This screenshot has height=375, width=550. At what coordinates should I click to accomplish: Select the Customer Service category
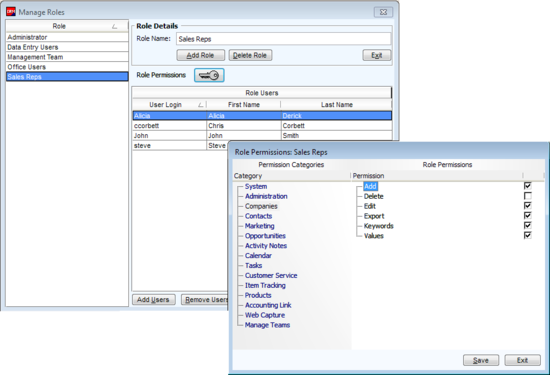(x=271, y=275)
